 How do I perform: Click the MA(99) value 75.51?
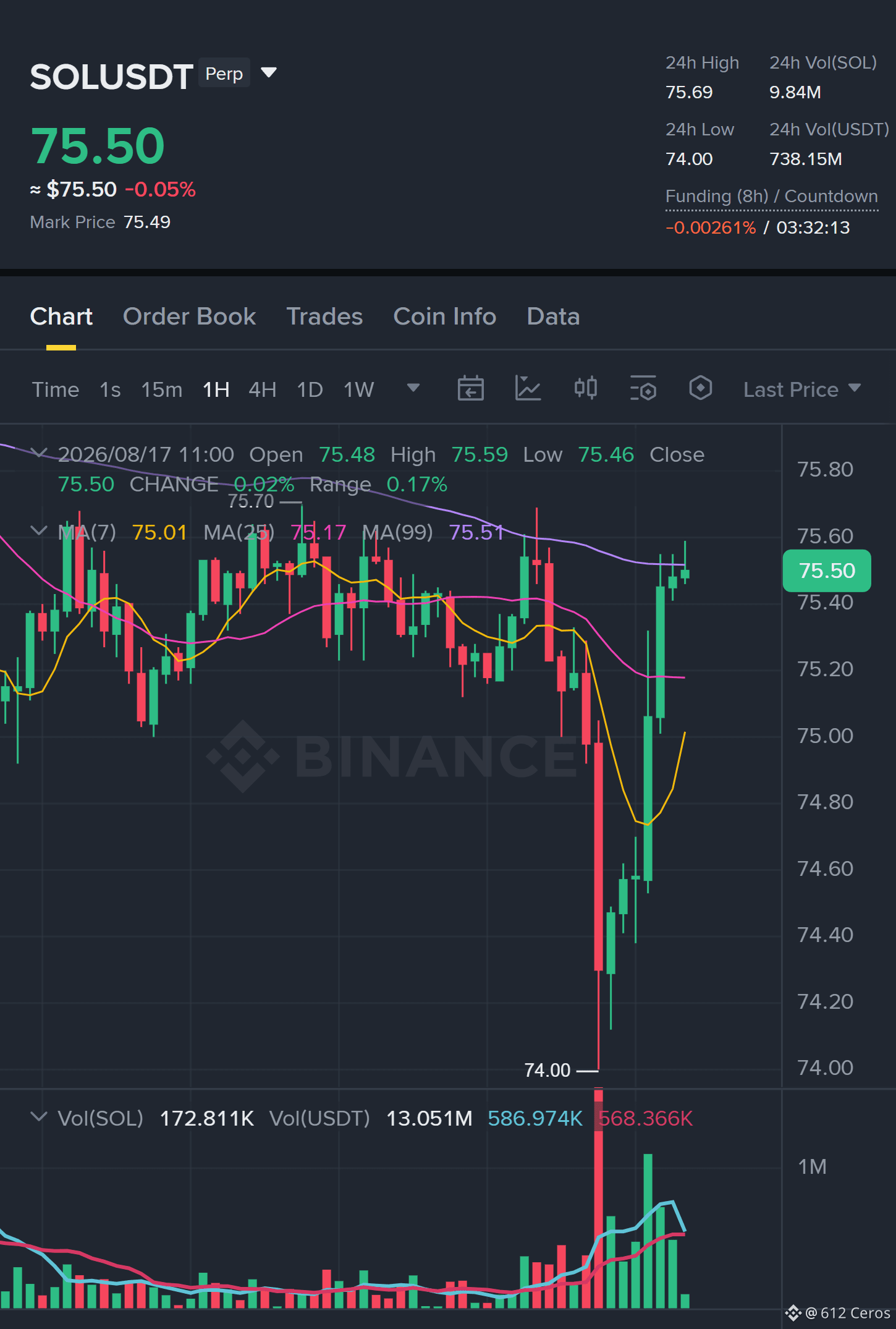tap(476, 532)
